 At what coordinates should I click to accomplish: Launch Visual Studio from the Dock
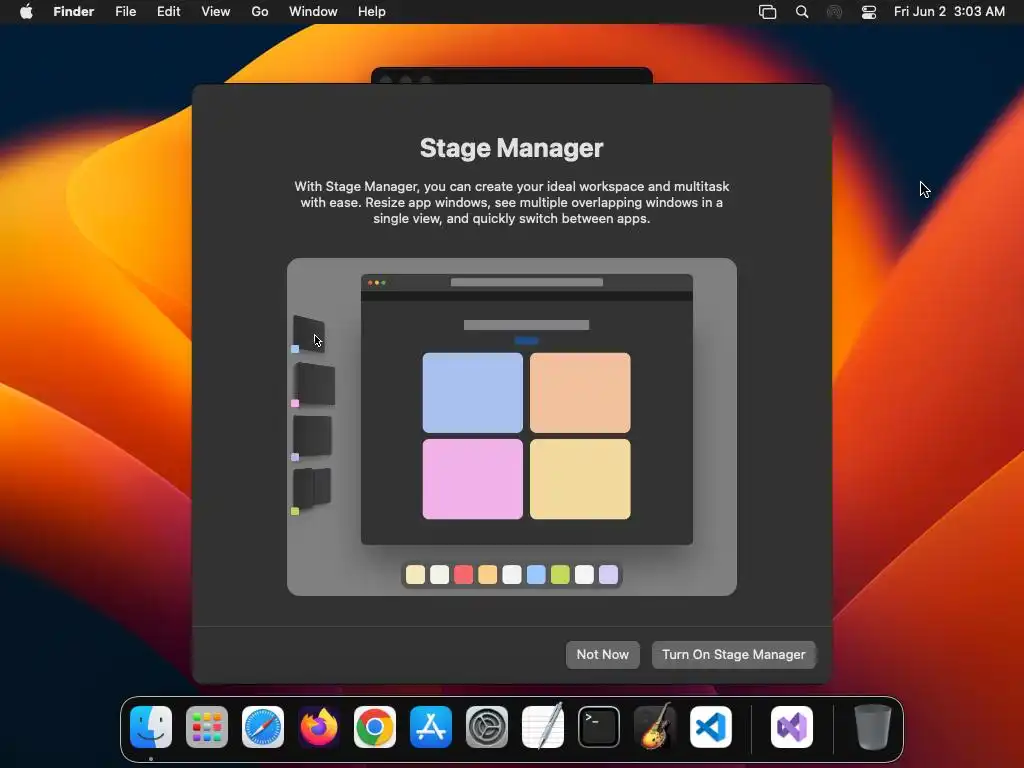click(x=792, y=727)
